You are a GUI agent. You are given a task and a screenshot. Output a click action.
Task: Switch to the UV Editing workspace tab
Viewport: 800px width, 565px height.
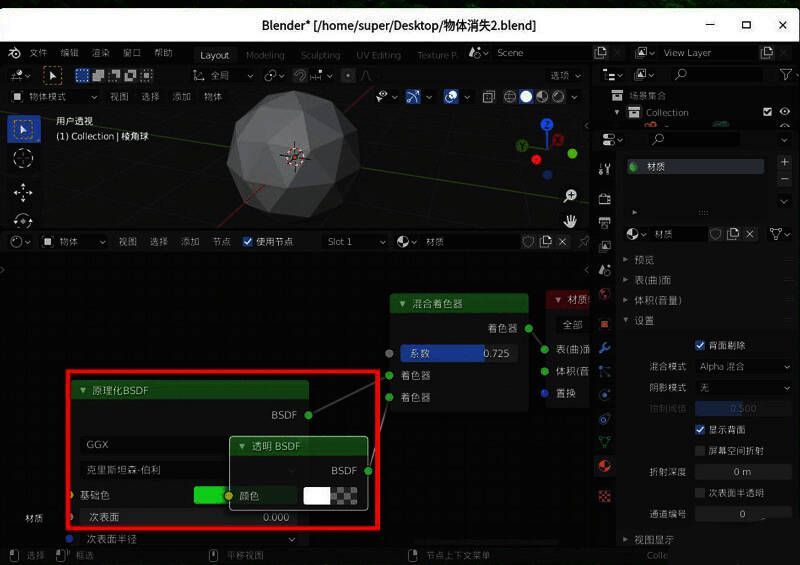pyautogui.click(x=379, y=55)
